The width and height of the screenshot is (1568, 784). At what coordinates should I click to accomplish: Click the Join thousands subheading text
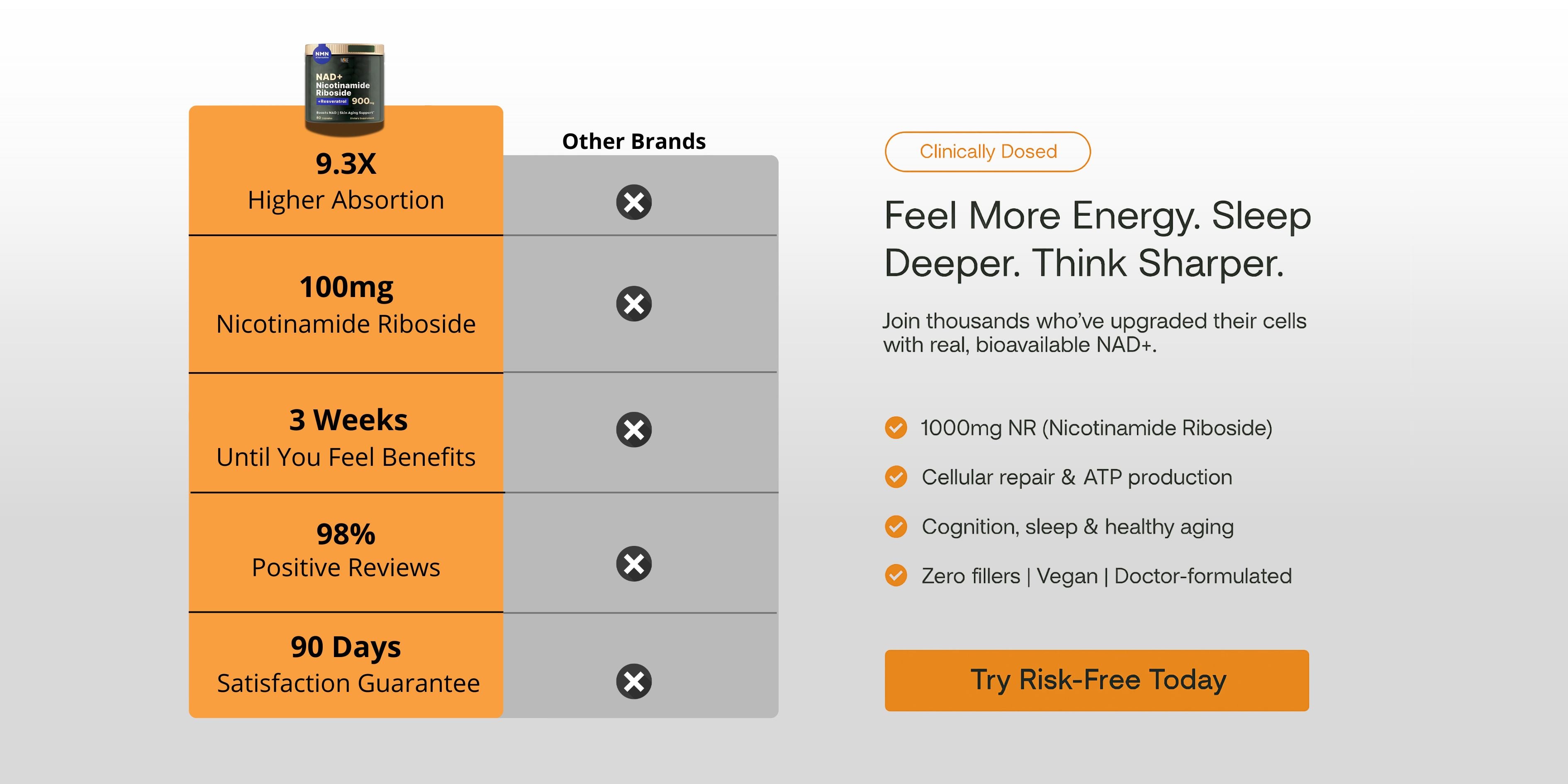(1094, 332)
